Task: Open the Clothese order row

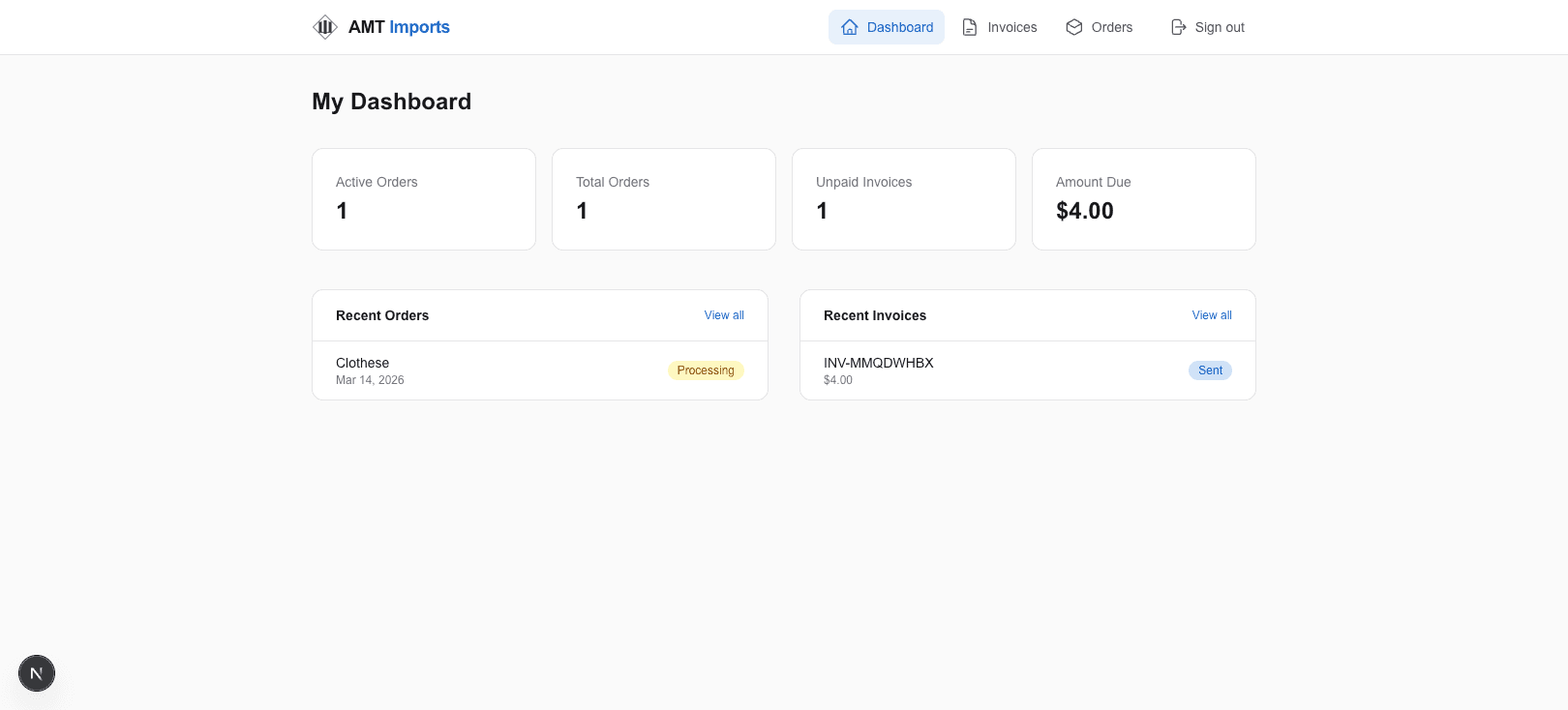Action: 540,370
